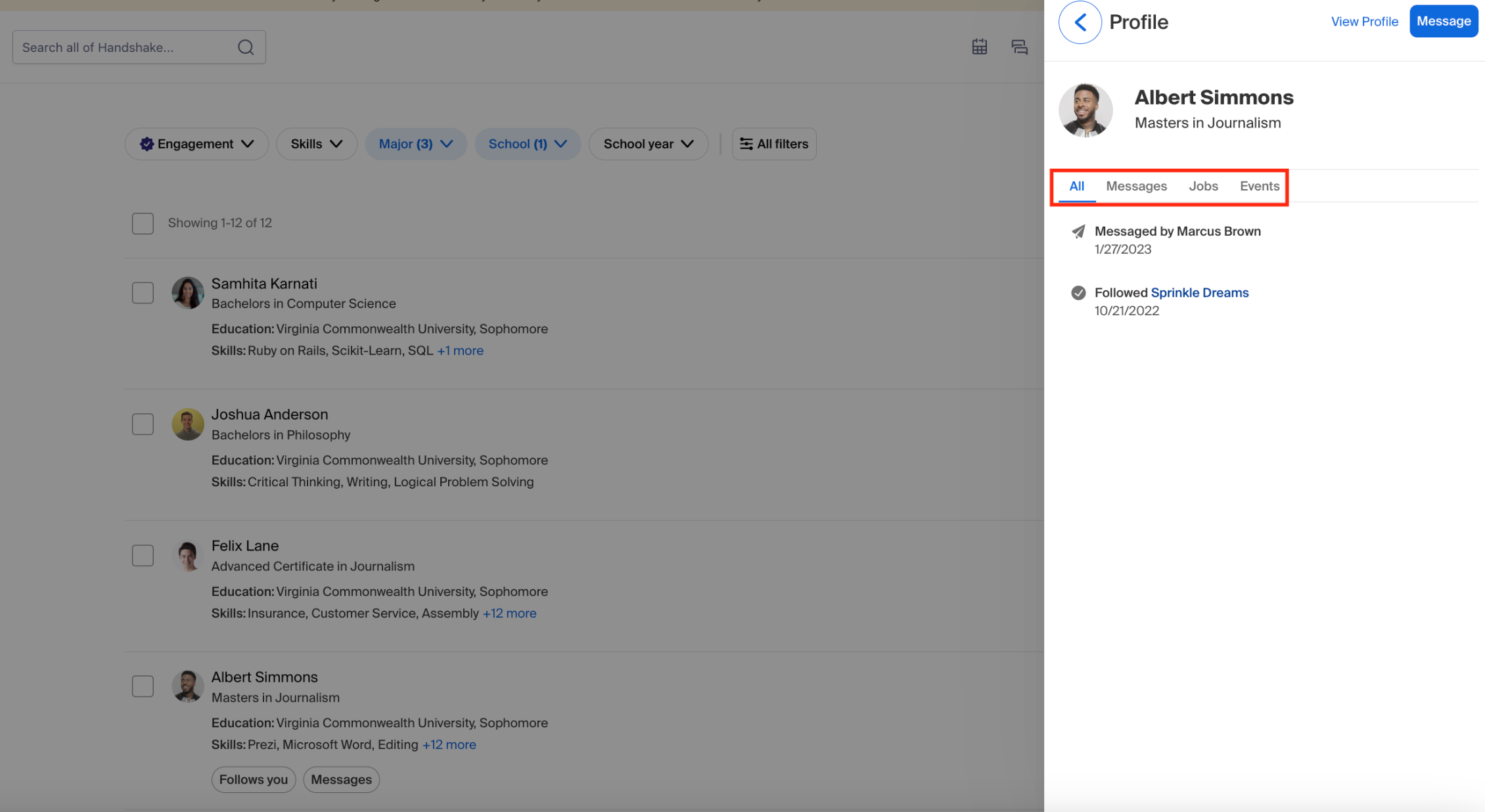This screenshot has width=1485, height=812.
Task: Open the Sprinkle Dreams link
Action: click(1199, 292)
